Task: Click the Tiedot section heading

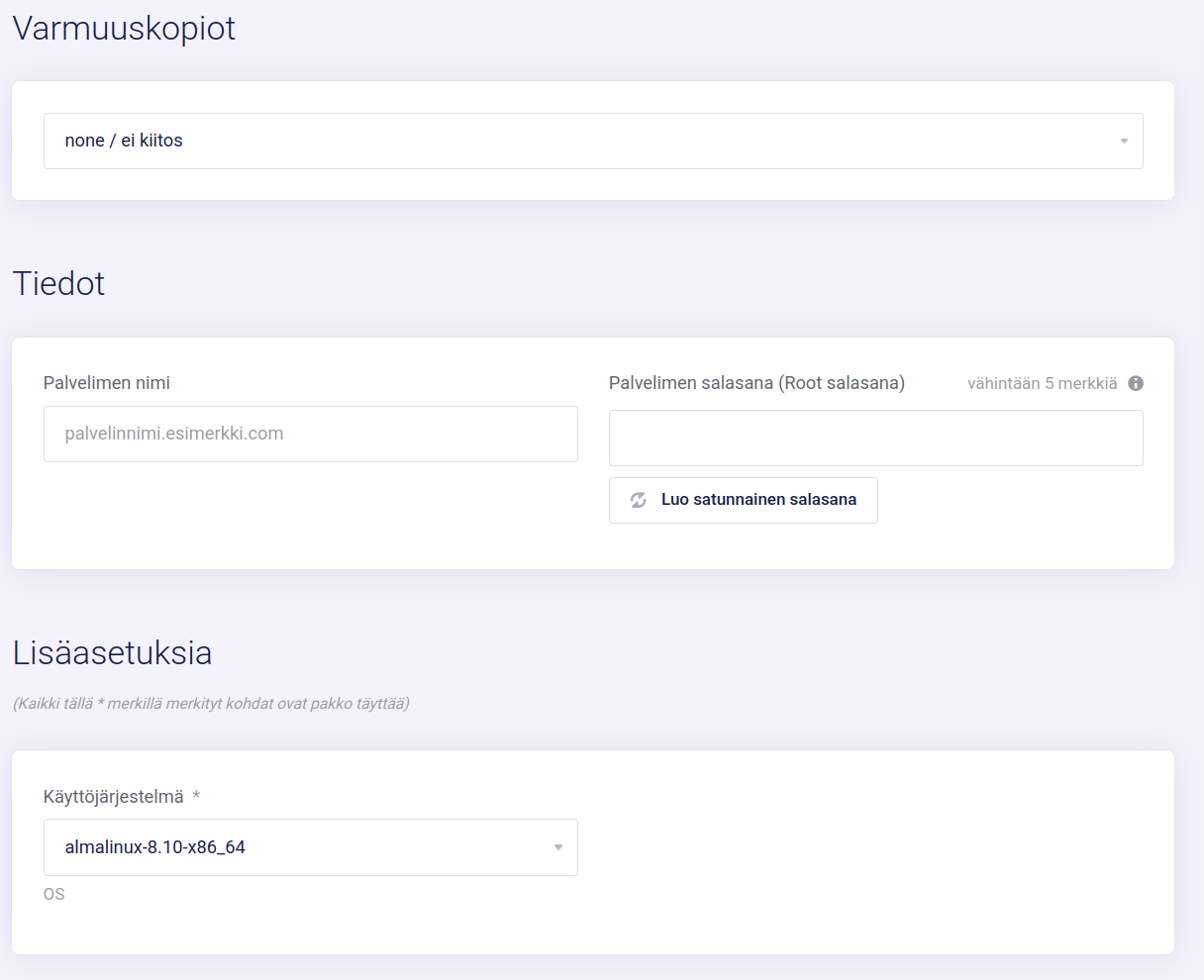Action: tap(58, 283)
